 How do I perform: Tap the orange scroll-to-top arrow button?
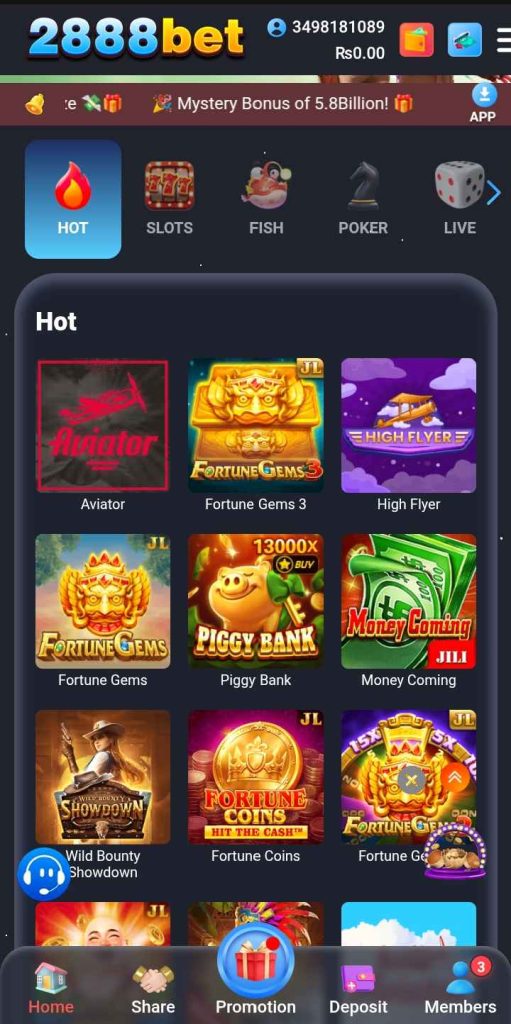[x=455, y=776]
